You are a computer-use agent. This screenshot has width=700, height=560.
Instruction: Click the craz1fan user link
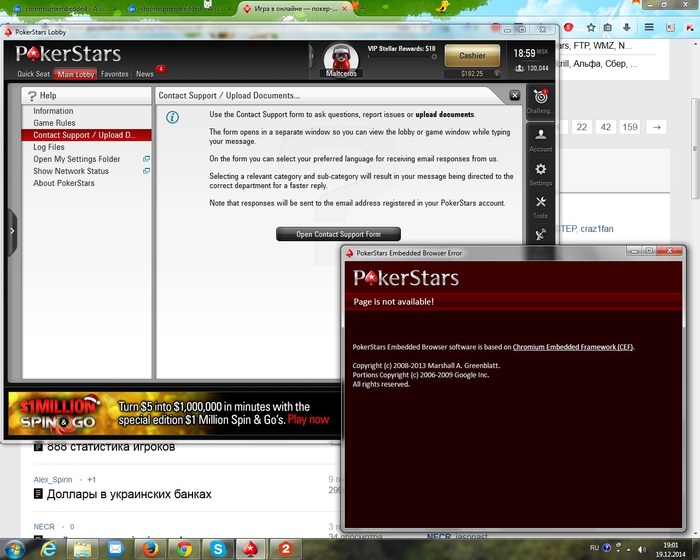point(597,229)
